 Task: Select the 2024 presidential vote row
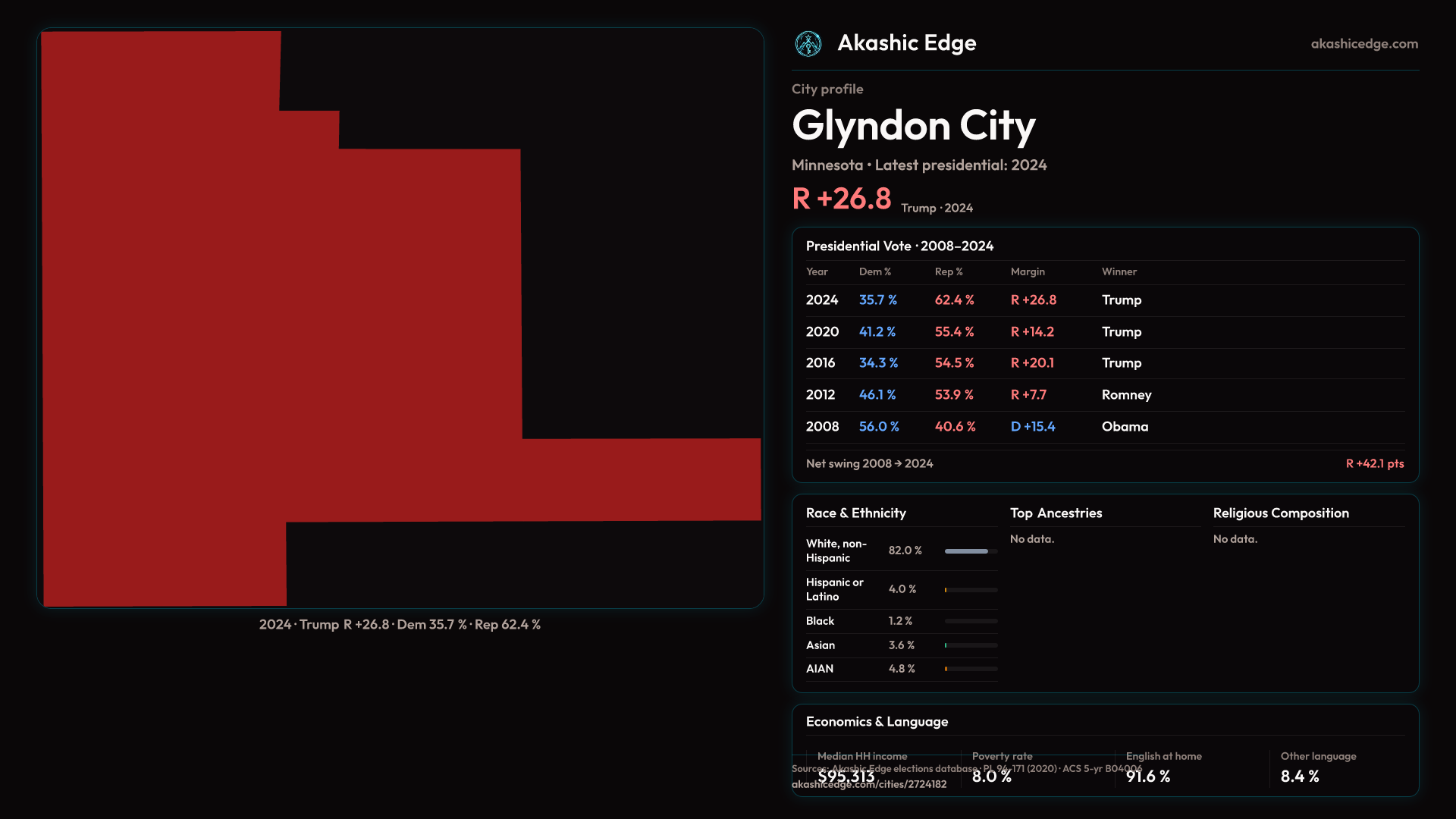(1104, 300)
